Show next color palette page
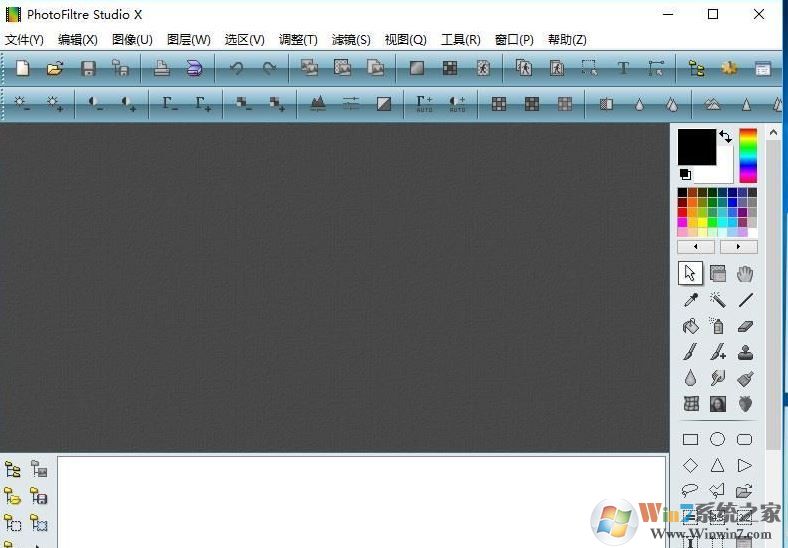 (x=739, y=246)
